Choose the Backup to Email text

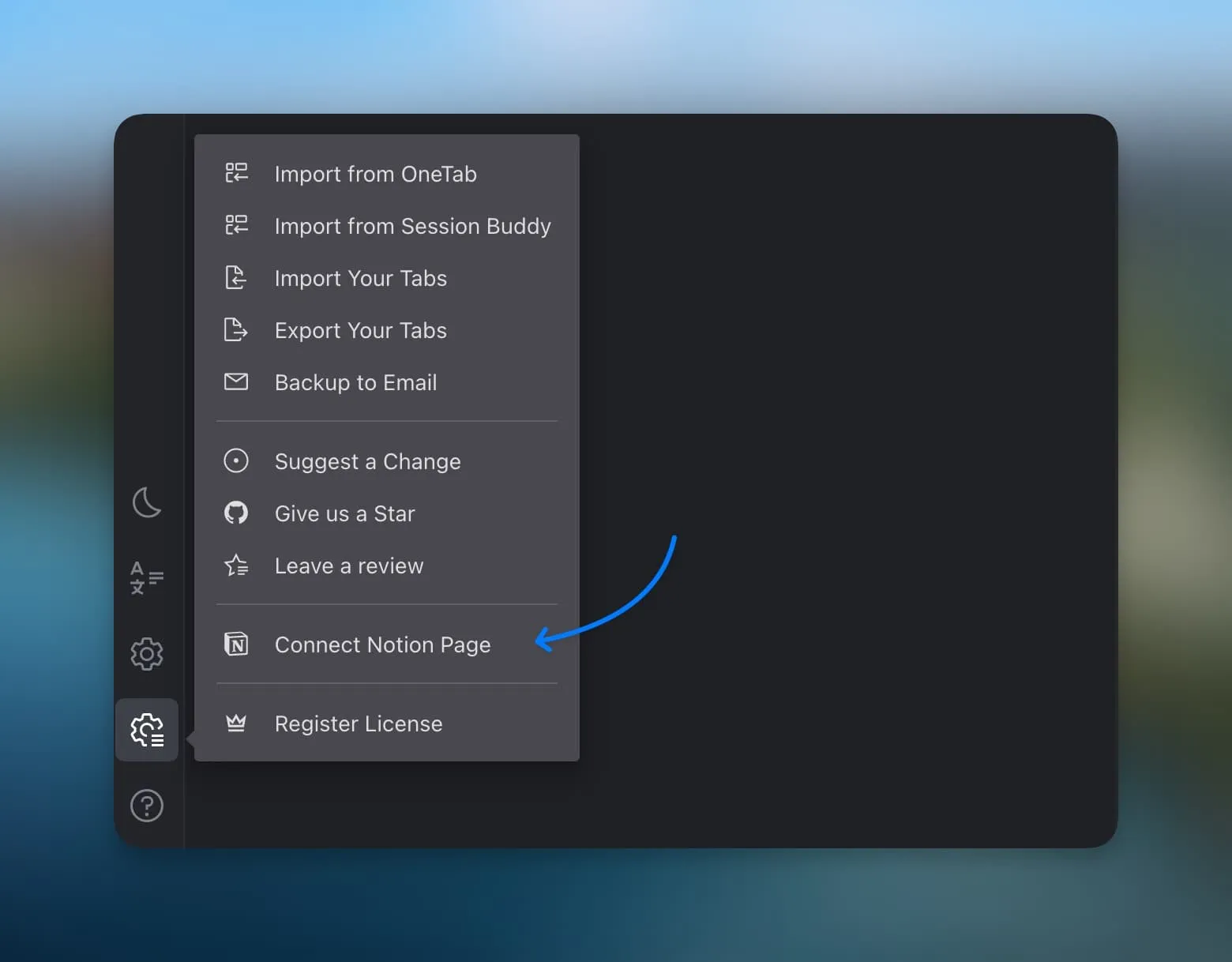(x=355, y=382)
